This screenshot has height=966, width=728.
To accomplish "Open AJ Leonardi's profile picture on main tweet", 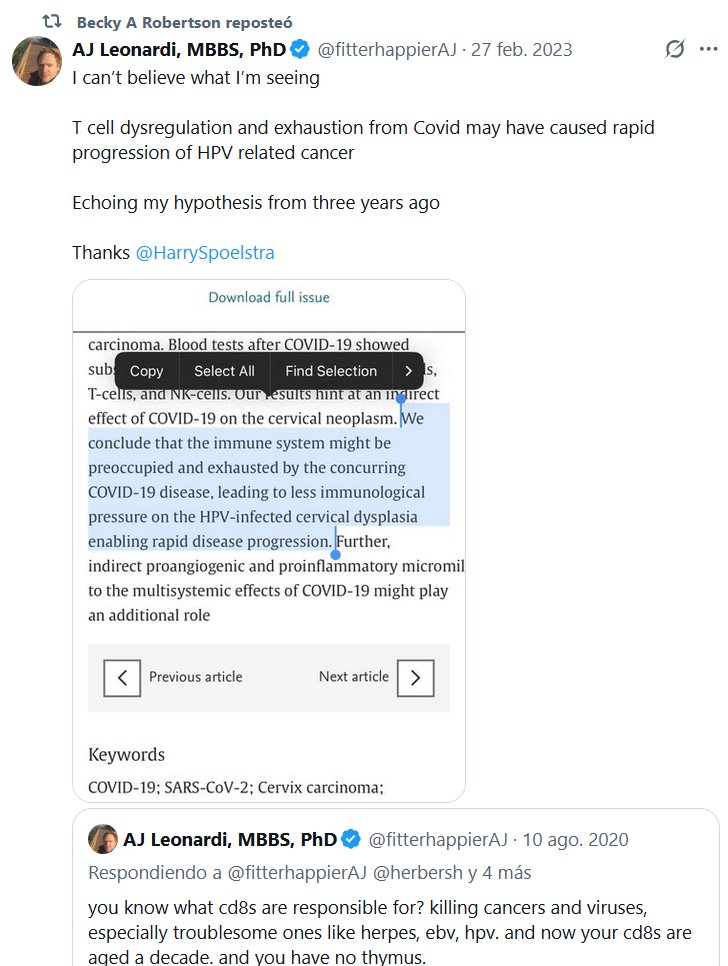I will (37, 60).
